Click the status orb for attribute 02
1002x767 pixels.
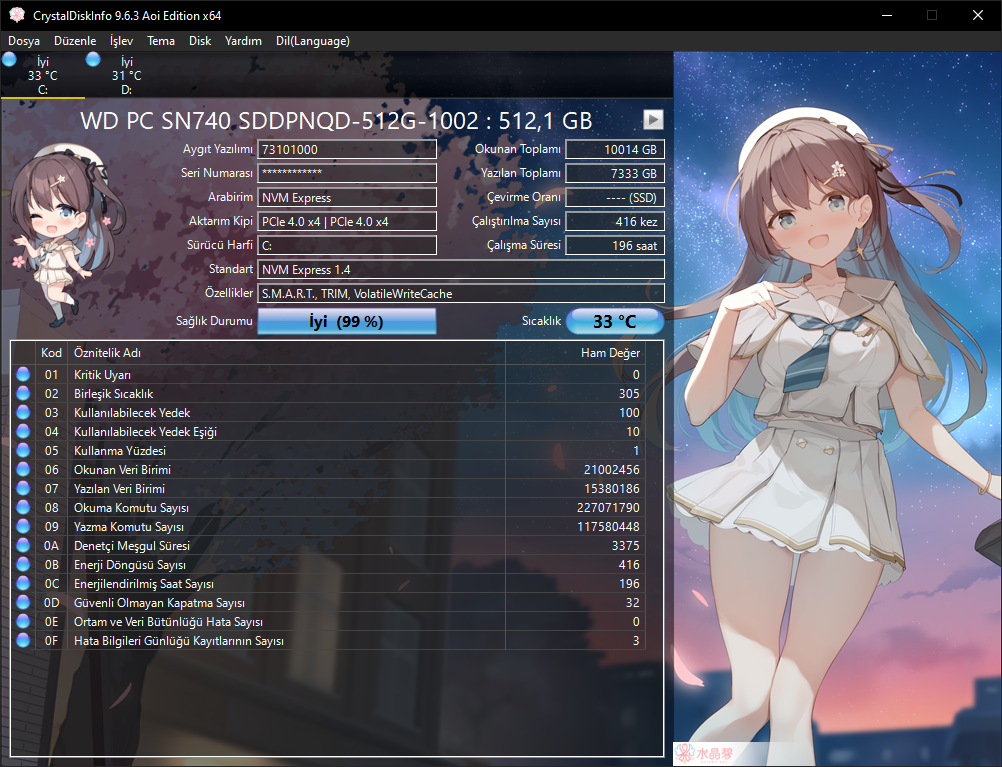tap(23, 393)
